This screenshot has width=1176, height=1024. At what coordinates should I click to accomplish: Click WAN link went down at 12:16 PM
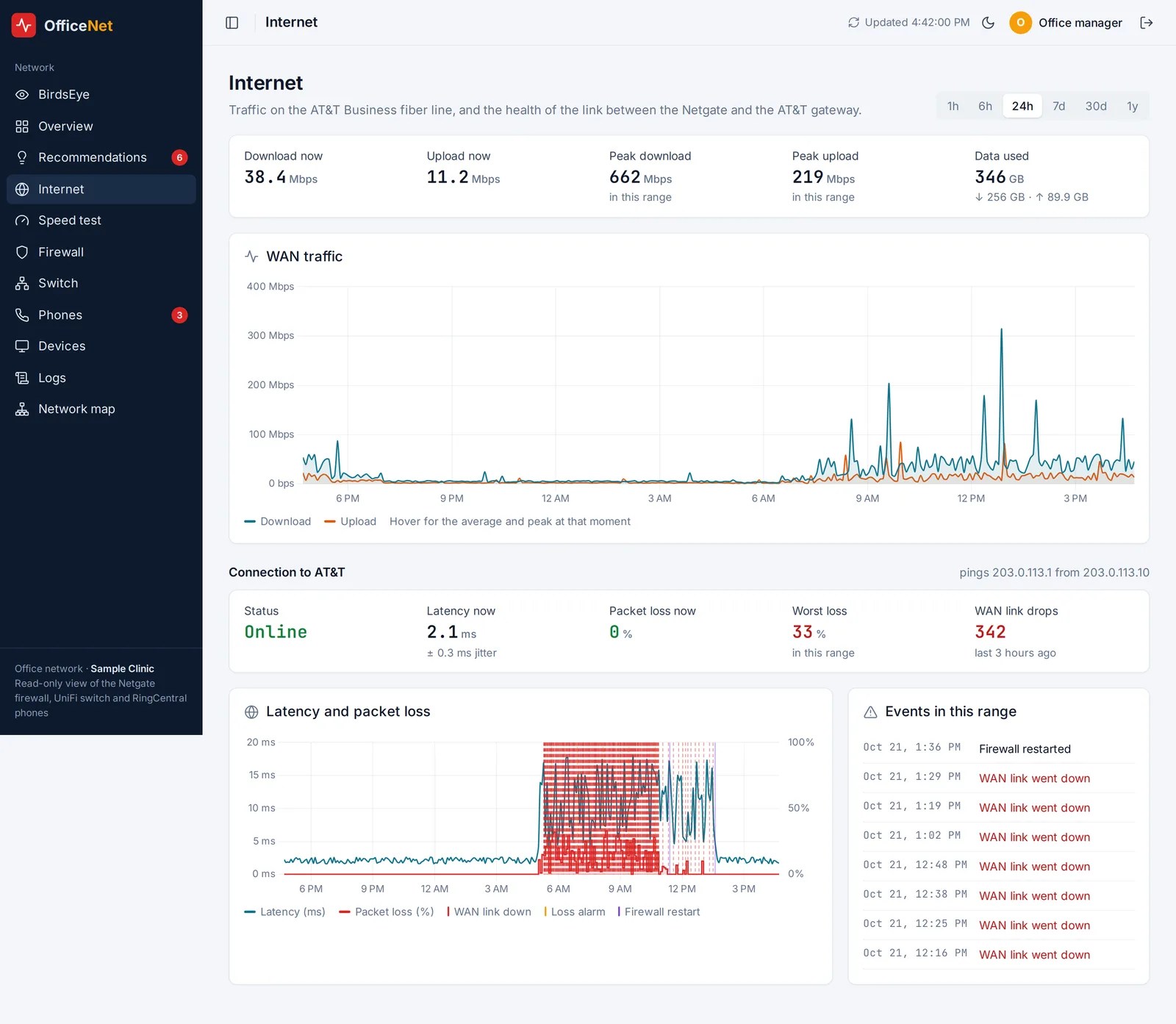click(999, 954)
